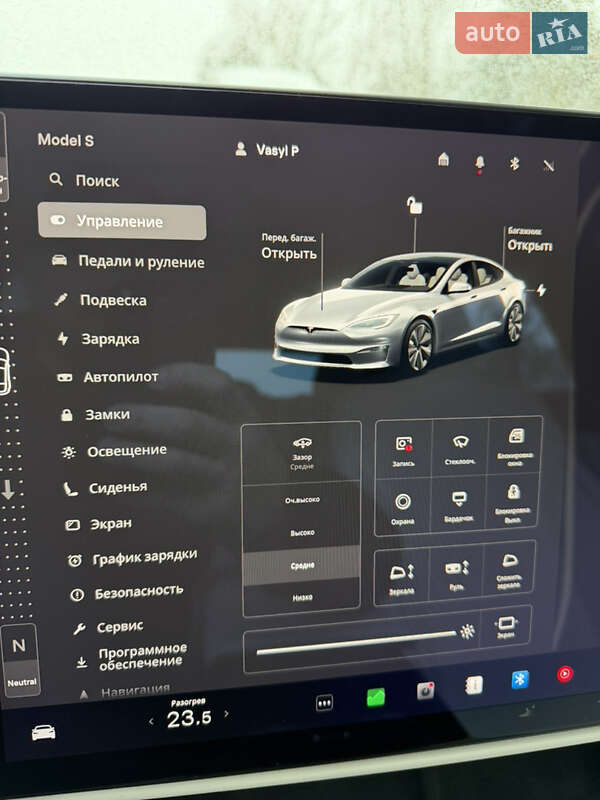Tap the charge port lightning icon
The width and height of the screenshot is (600, 800).
click(541, 290)
